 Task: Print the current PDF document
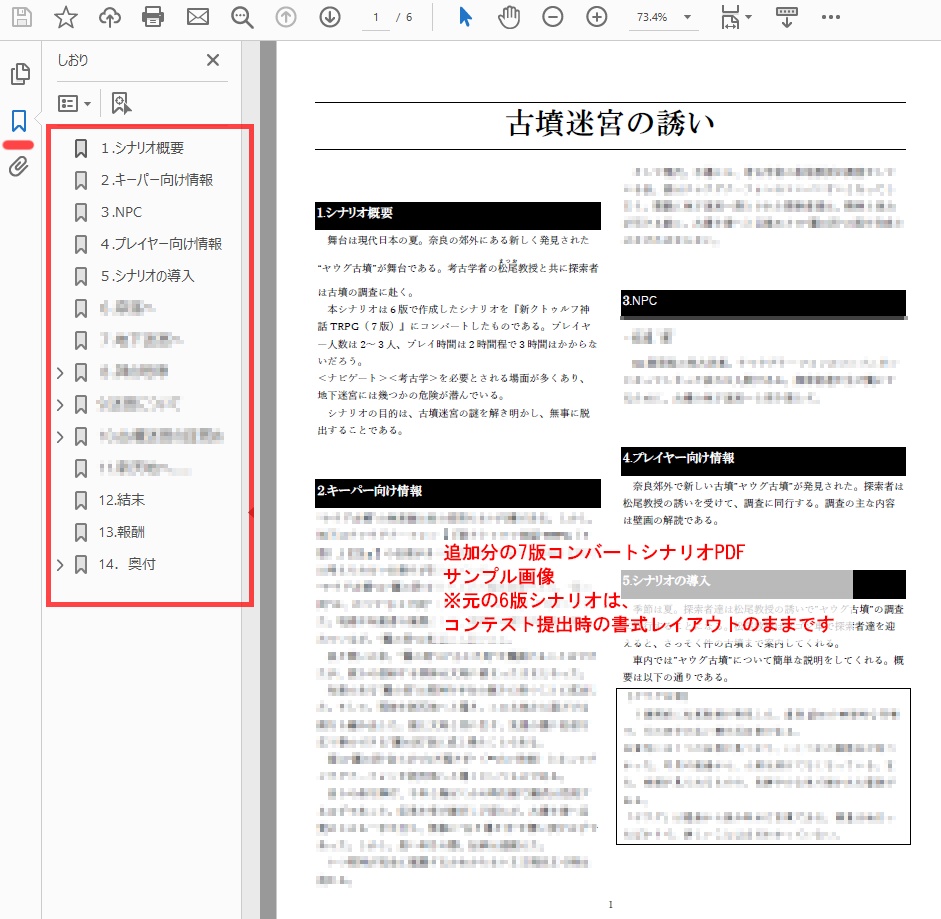(x=152, y=17)
